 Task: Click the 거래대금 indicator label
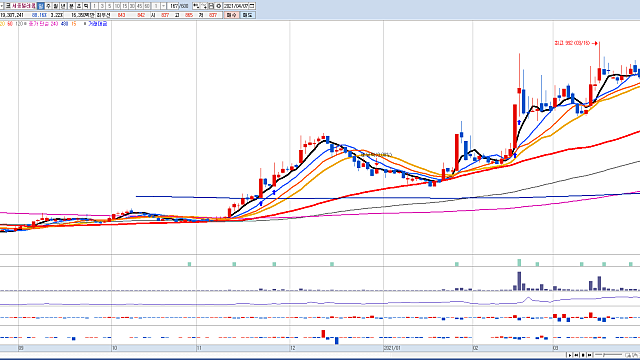[x=98, y=24]
